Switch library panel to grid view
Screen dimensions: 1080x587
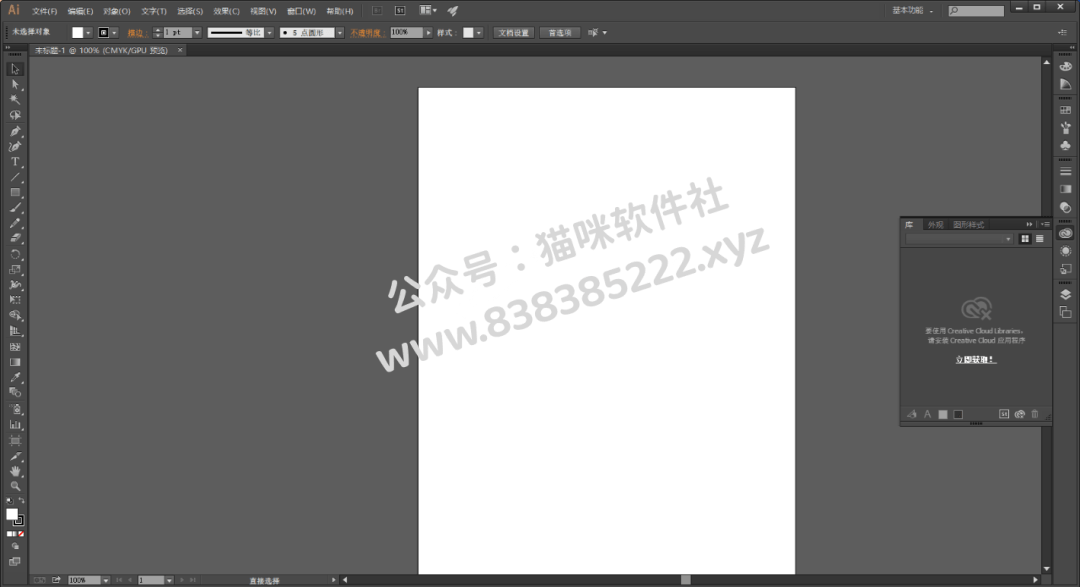[x=1025, y=238]
